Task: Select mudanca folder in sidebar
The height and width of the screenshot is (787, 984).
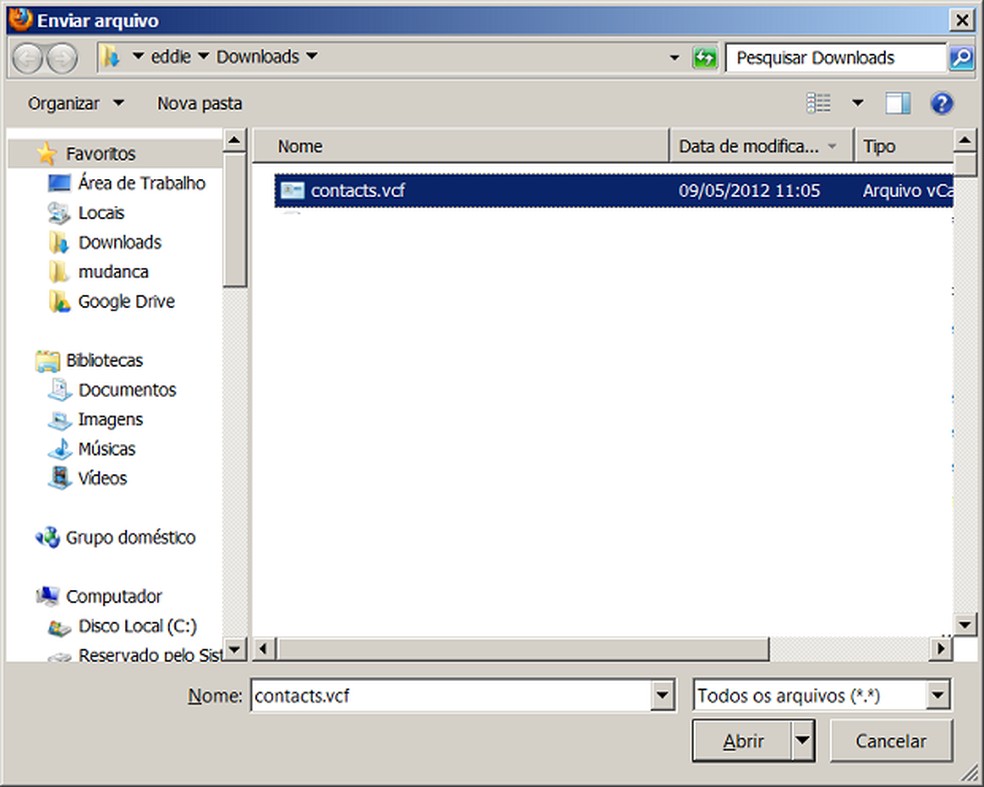Action: (x=114, y=272)
